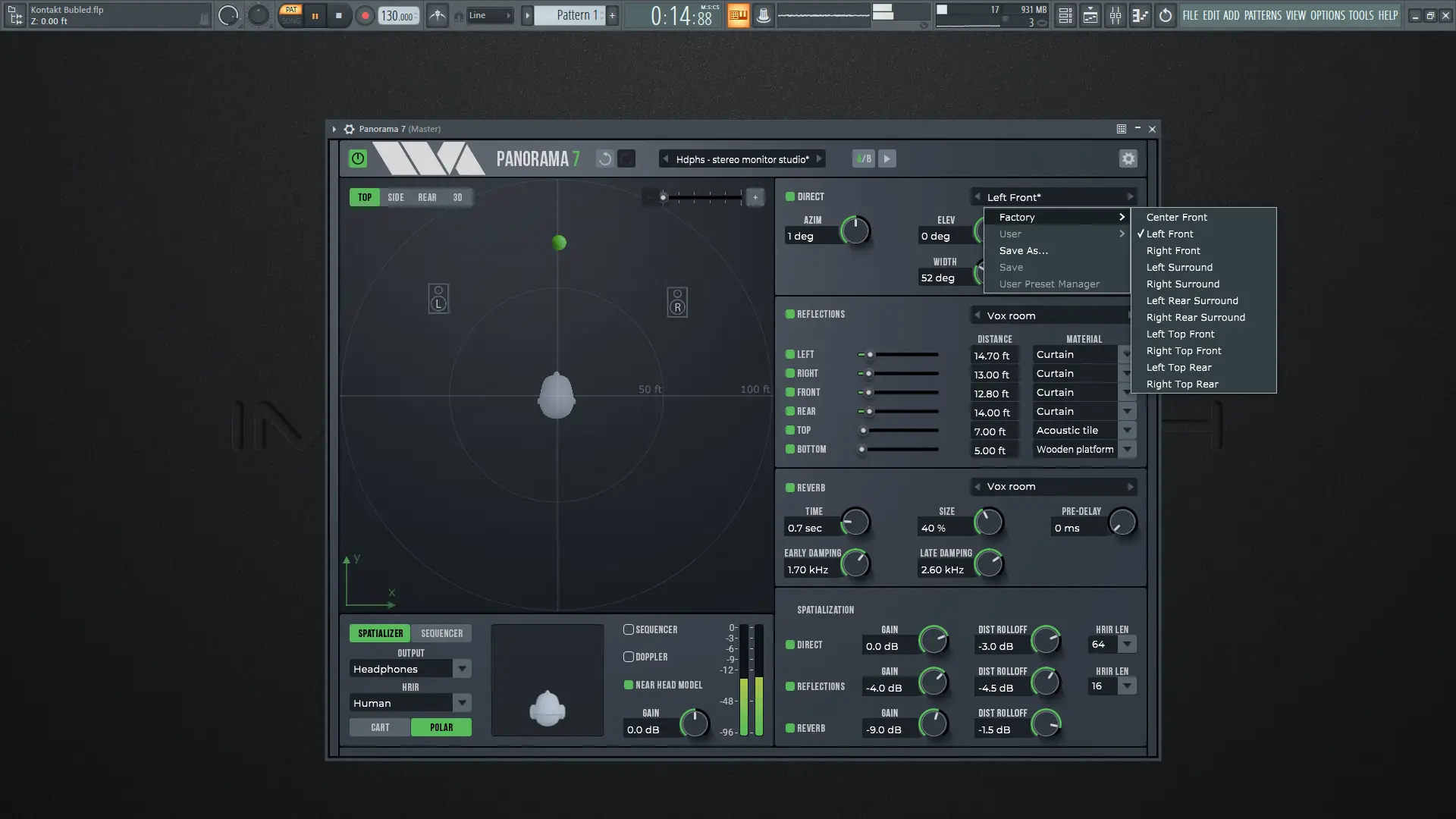Switch to the REAR view tab
Screen dimensions: 1456x819
click(427, 197)
